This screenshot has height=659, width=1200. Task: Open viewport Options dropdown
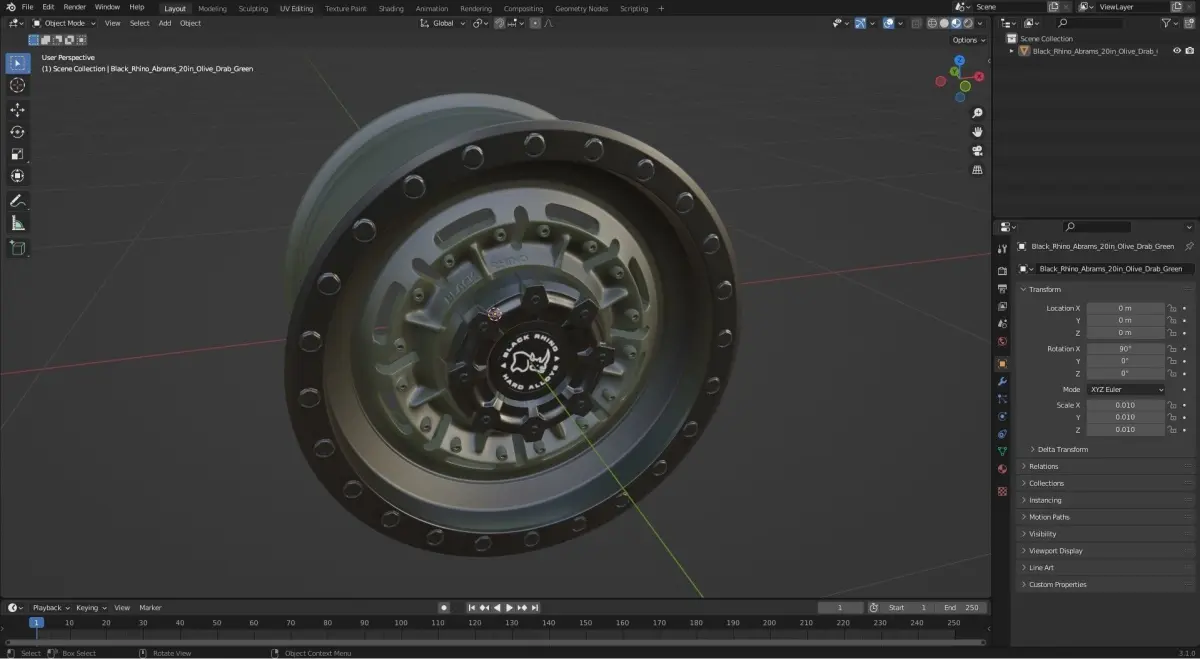tap(968, 40)
